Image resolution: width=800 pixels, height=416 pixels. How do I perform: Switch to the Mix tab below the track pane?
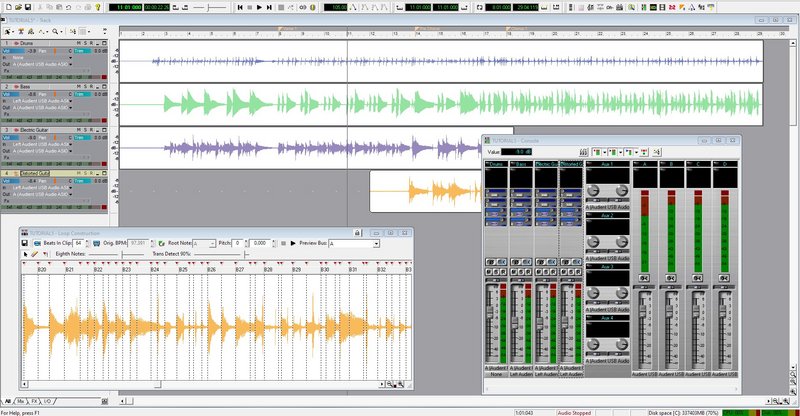tap(21, 402)
